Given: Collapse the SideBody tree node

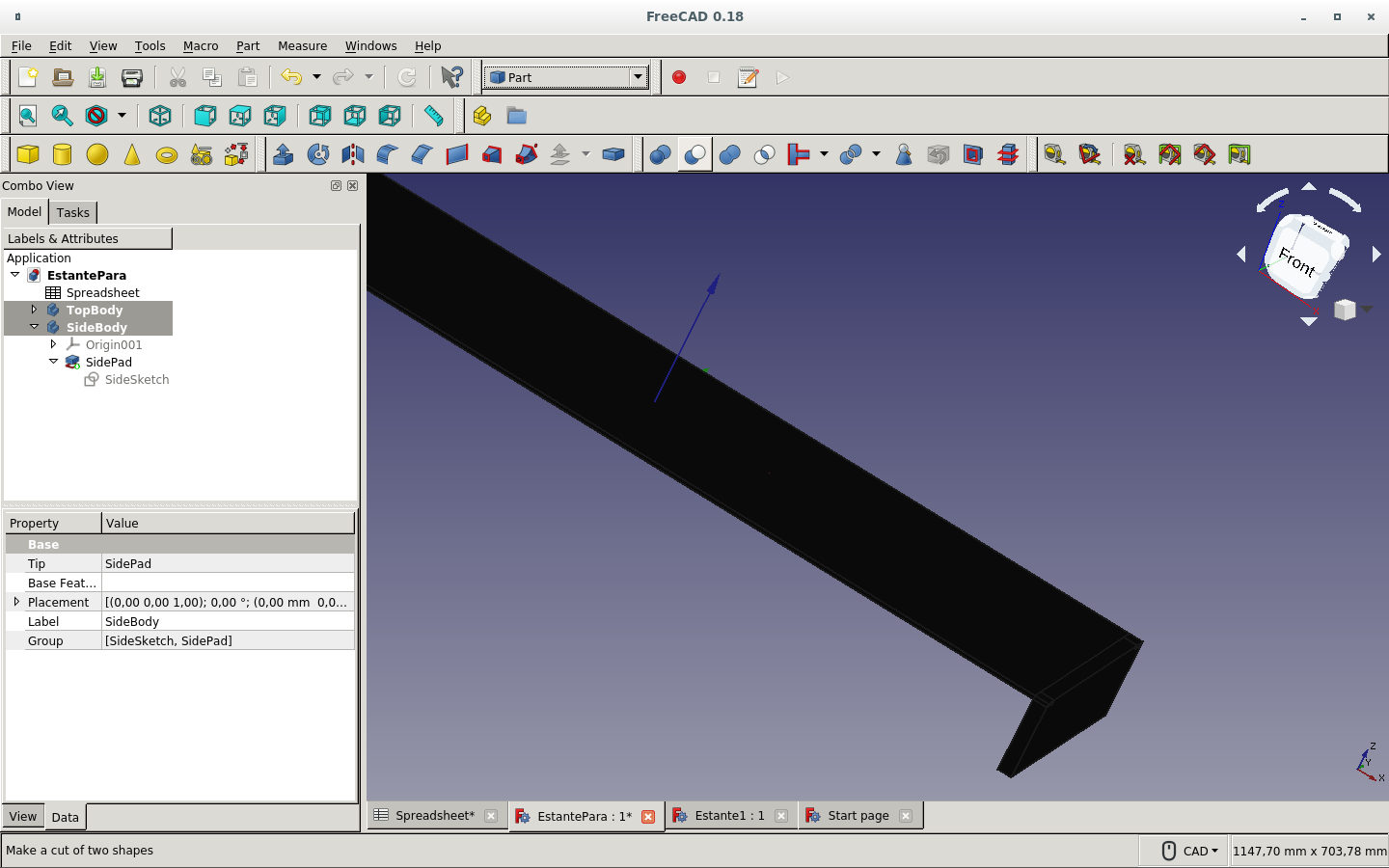Looking at the screenshot, I should pos(35,327).
